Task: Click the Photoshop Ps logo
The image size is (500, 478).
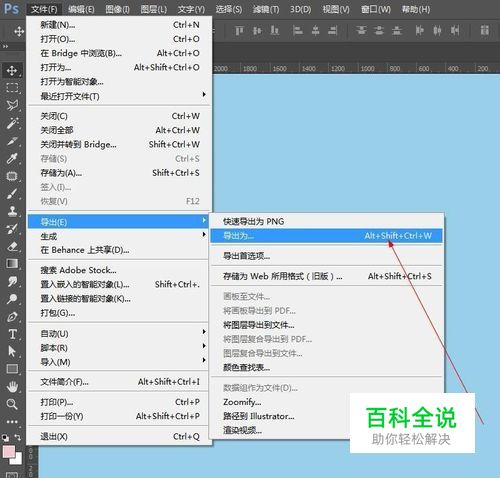Action: (x=11, y=9)
